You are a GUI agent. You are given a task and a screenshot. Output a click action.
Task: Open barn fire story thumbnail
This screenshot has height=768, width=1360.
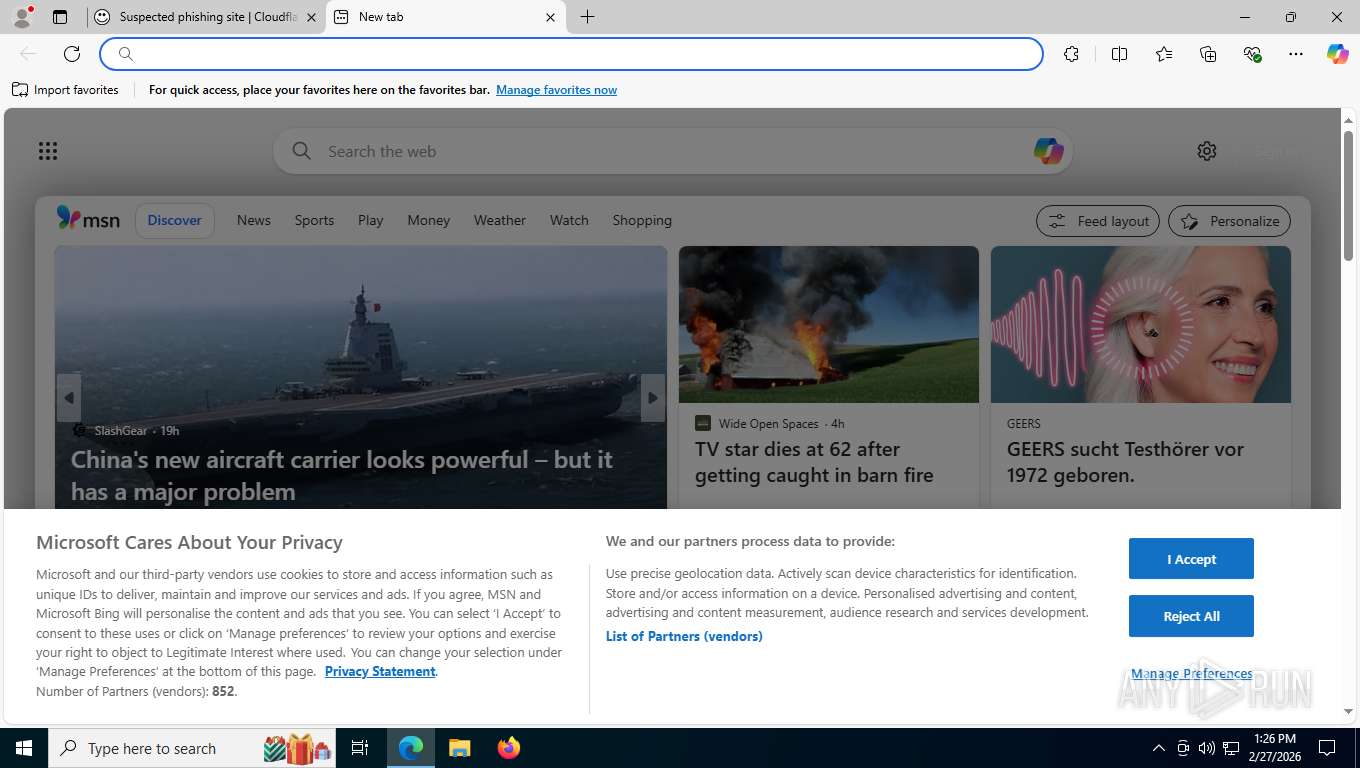(x=829, y=325)
